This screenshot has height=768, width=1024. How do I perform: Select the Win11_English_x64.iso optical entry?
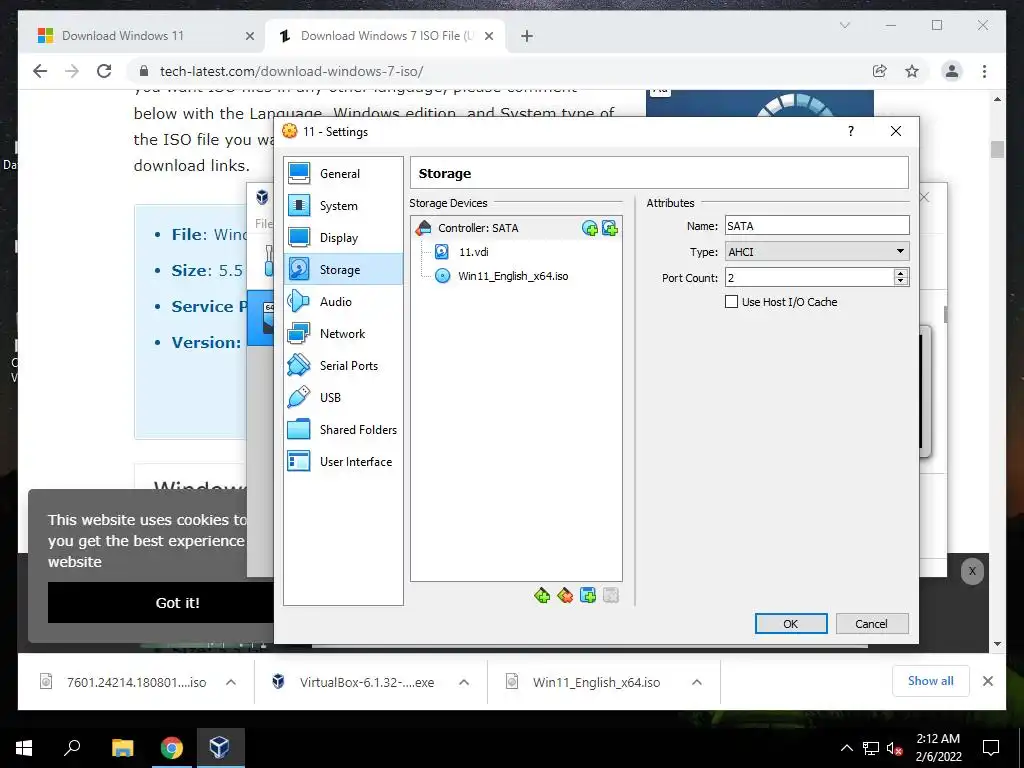tap(513, 276)
